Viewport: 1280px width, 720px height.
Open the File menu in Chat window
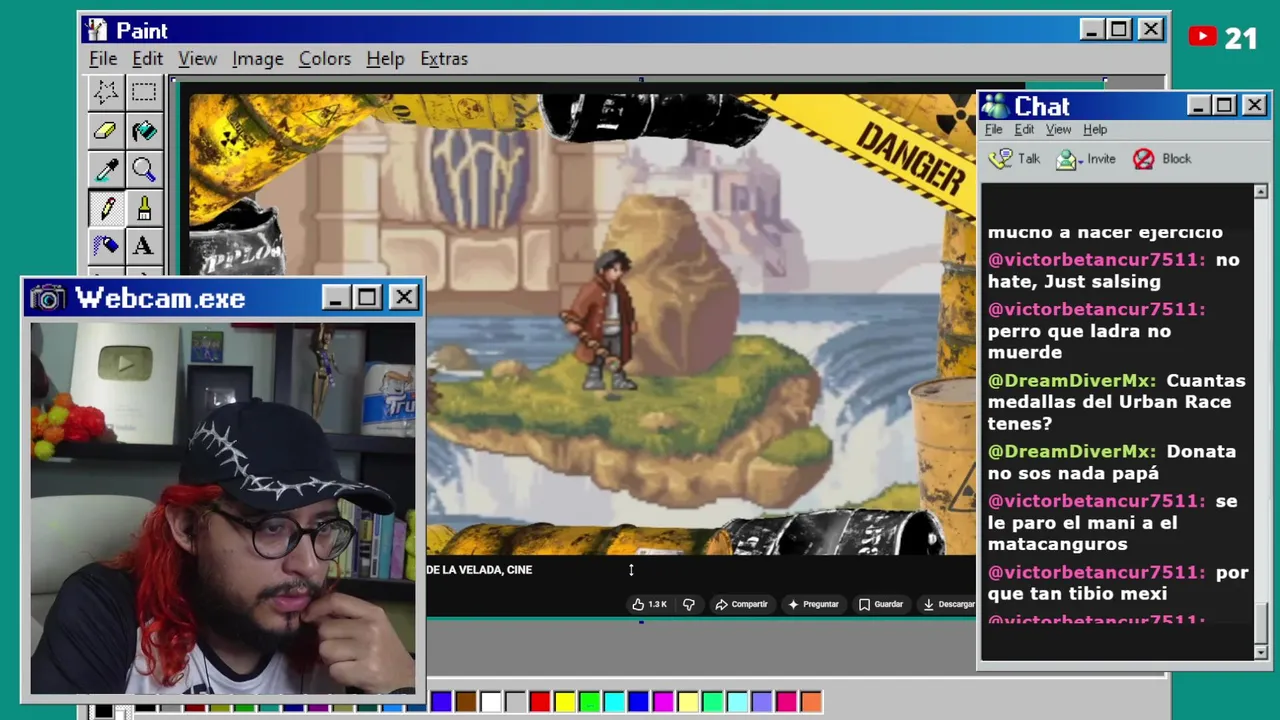993,130
